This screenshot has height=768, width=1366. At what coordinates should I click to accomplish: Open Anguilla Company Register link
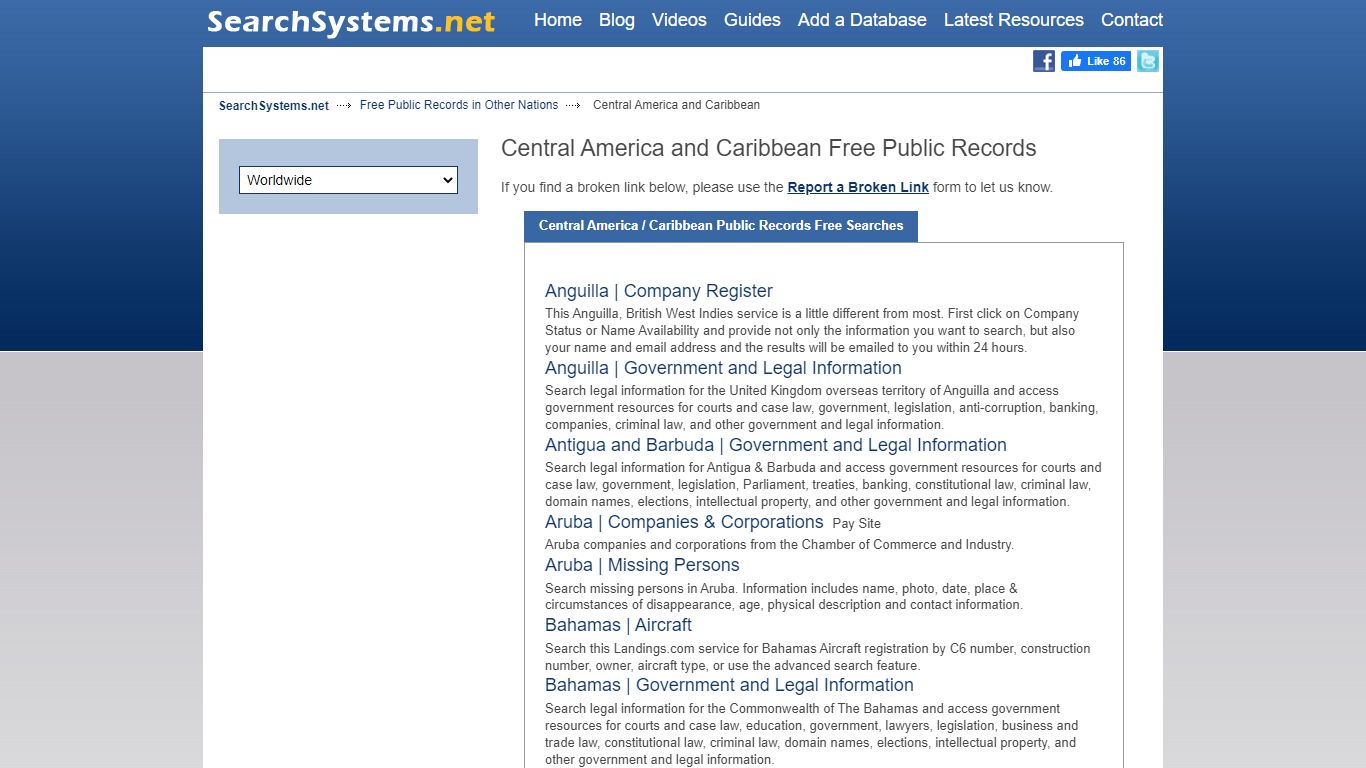click(659, 291)
